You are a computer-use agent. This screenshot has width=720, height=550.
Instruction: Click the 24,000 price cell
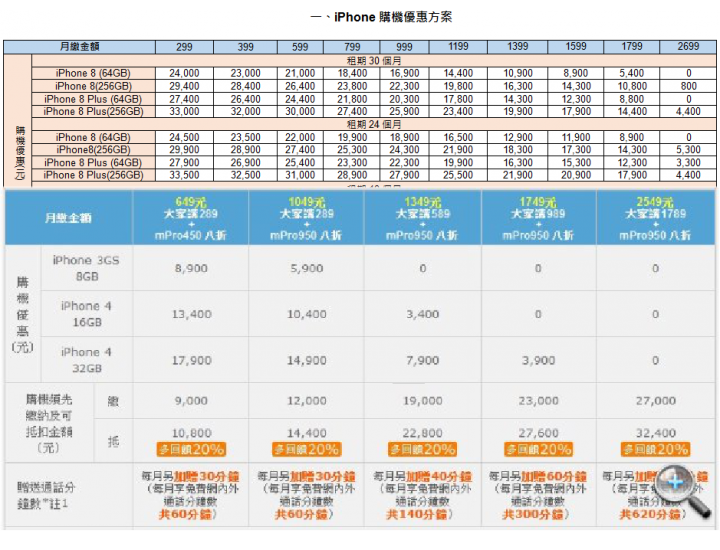click(x=184, y=73)
